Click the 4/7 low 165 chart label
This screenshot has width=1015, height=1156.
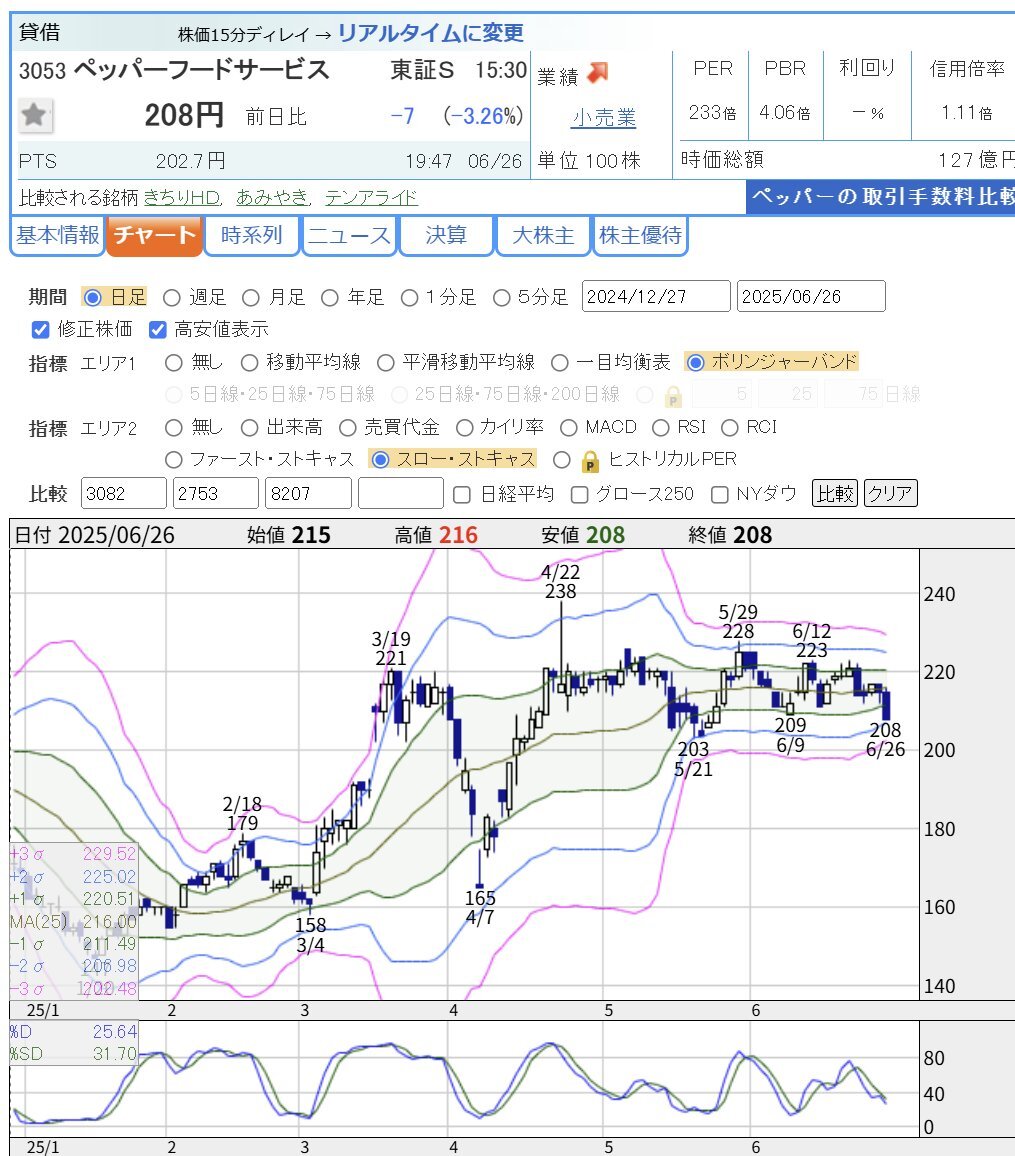click(480, 908)
